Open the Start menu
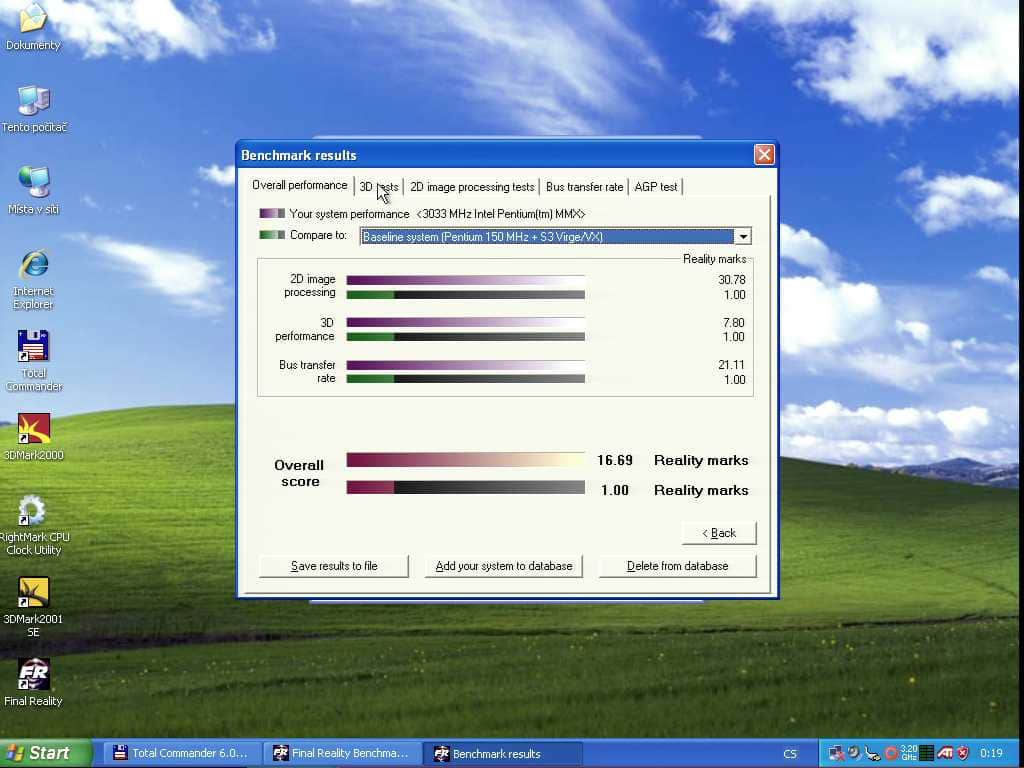 [44, 754]
